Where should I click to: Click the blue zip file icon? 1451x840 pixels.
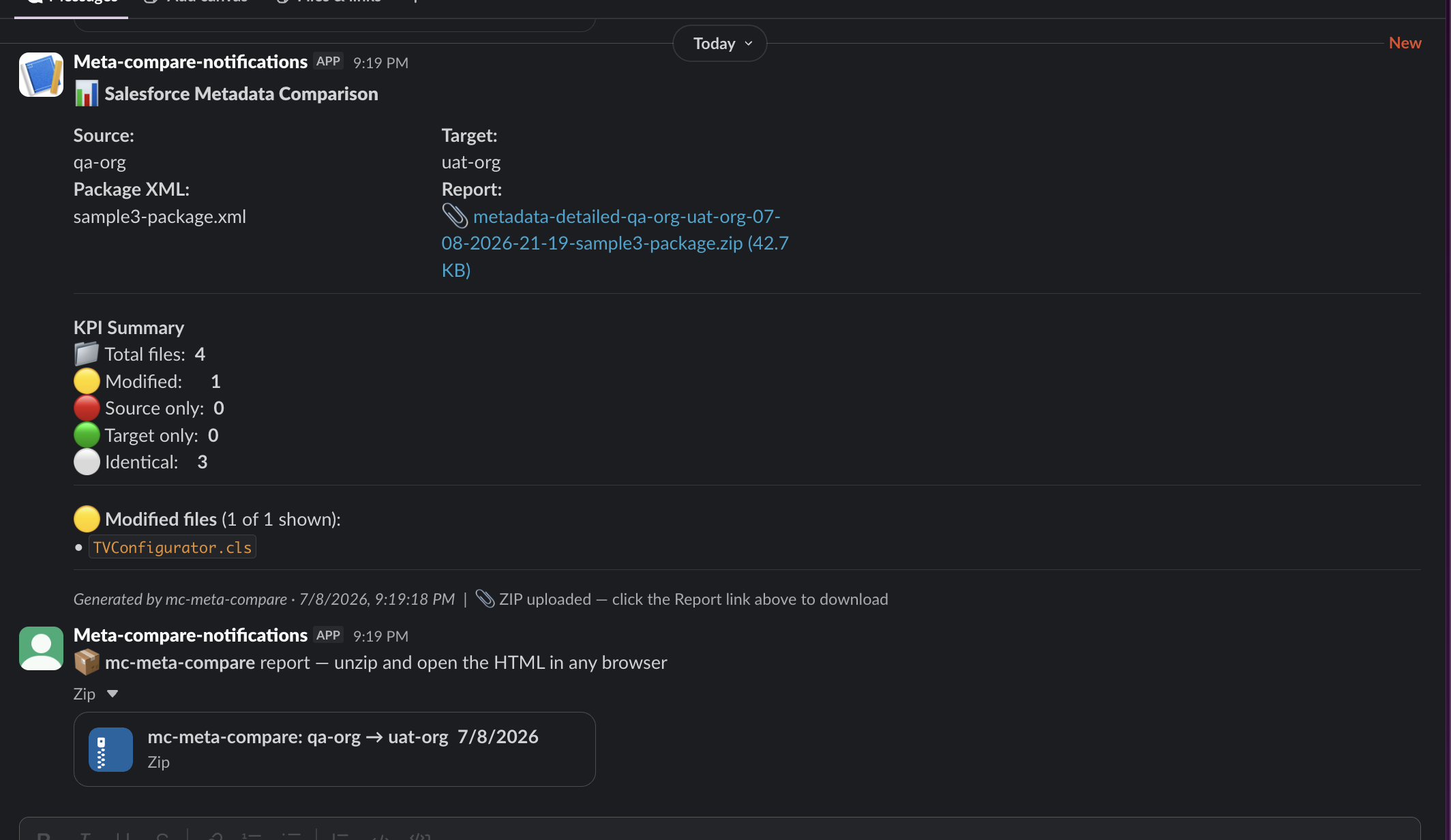coord(110,749)
